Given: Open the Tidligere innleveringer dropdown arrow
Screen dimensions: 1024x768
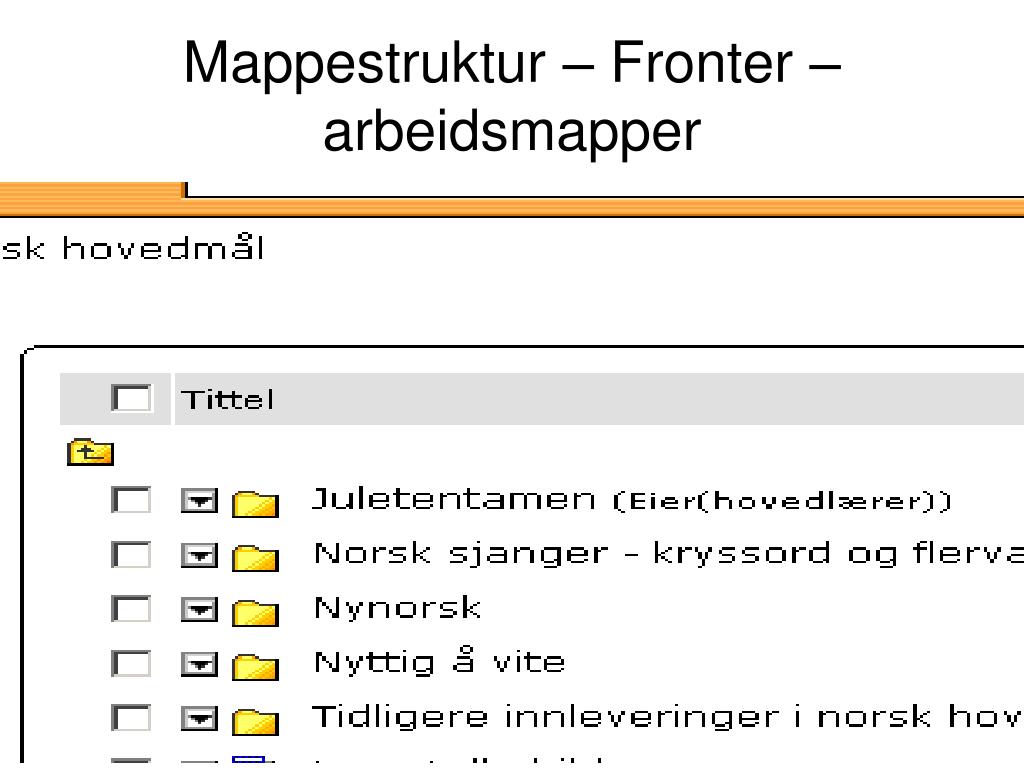Looking at the screenshot, I should point(199,719).
